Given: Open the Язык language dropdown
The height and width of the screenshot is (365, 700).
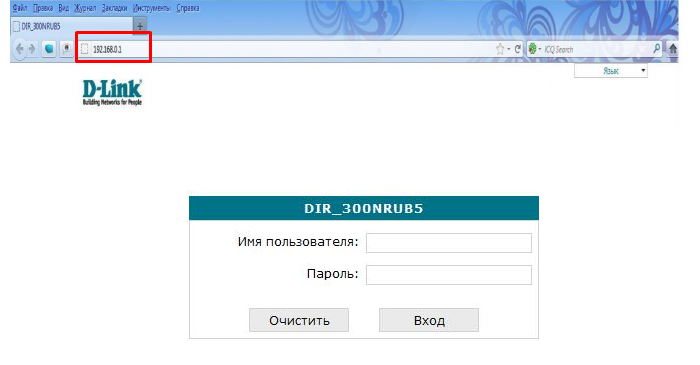Looking at the screenshot, I should tap(611, 71).
